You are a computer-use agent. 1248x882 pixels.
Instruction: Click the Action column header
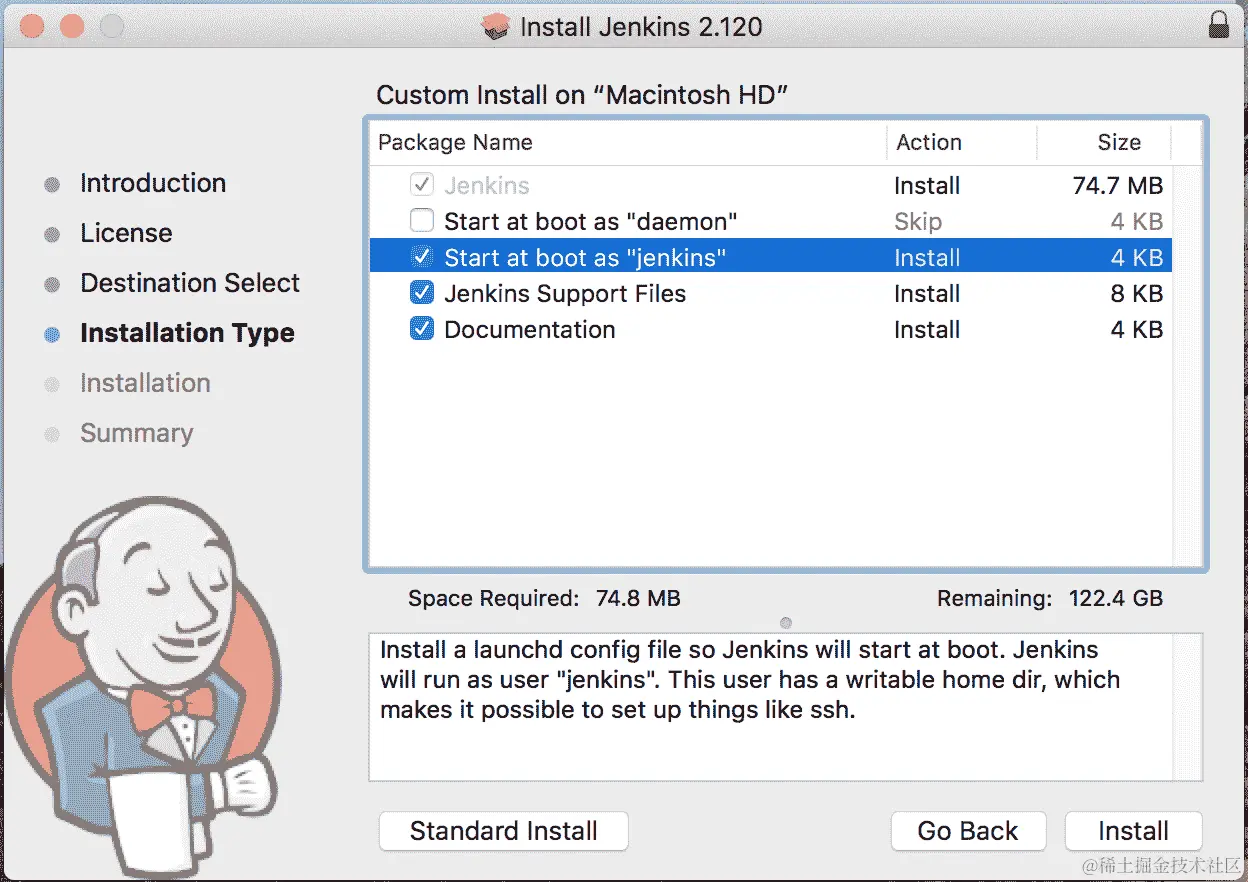[962, 142]
